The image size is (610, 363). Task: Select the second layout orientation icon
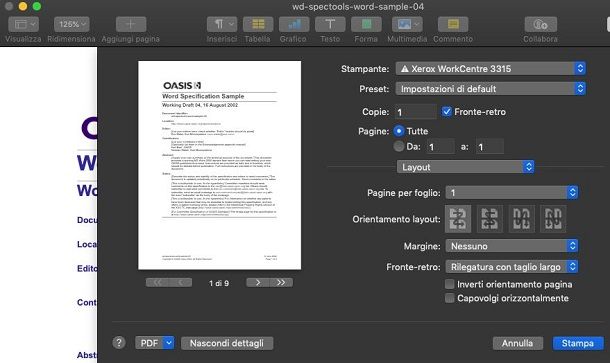tap(489, 219)
